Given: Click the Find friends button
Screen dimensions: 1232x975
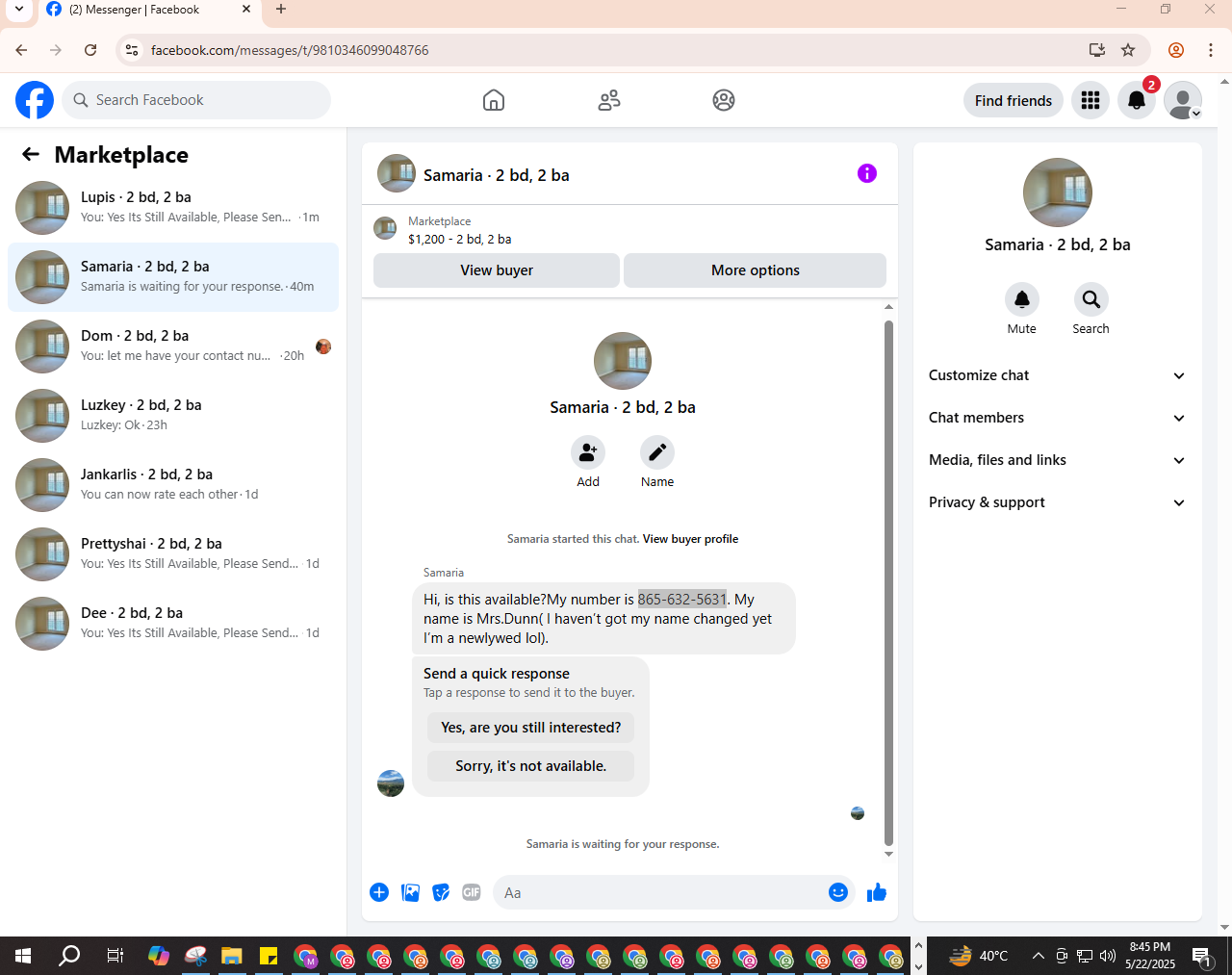Looking at the screenshot, I should 1014,100.
